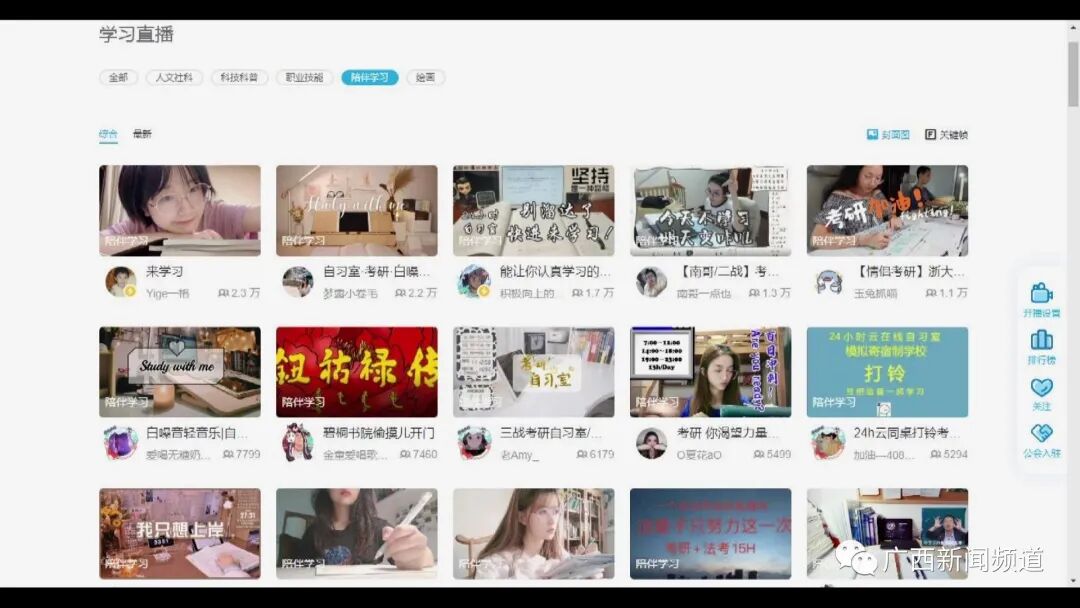
Task: Click the vertical page scrollbar thumb
Action: 1073,74
